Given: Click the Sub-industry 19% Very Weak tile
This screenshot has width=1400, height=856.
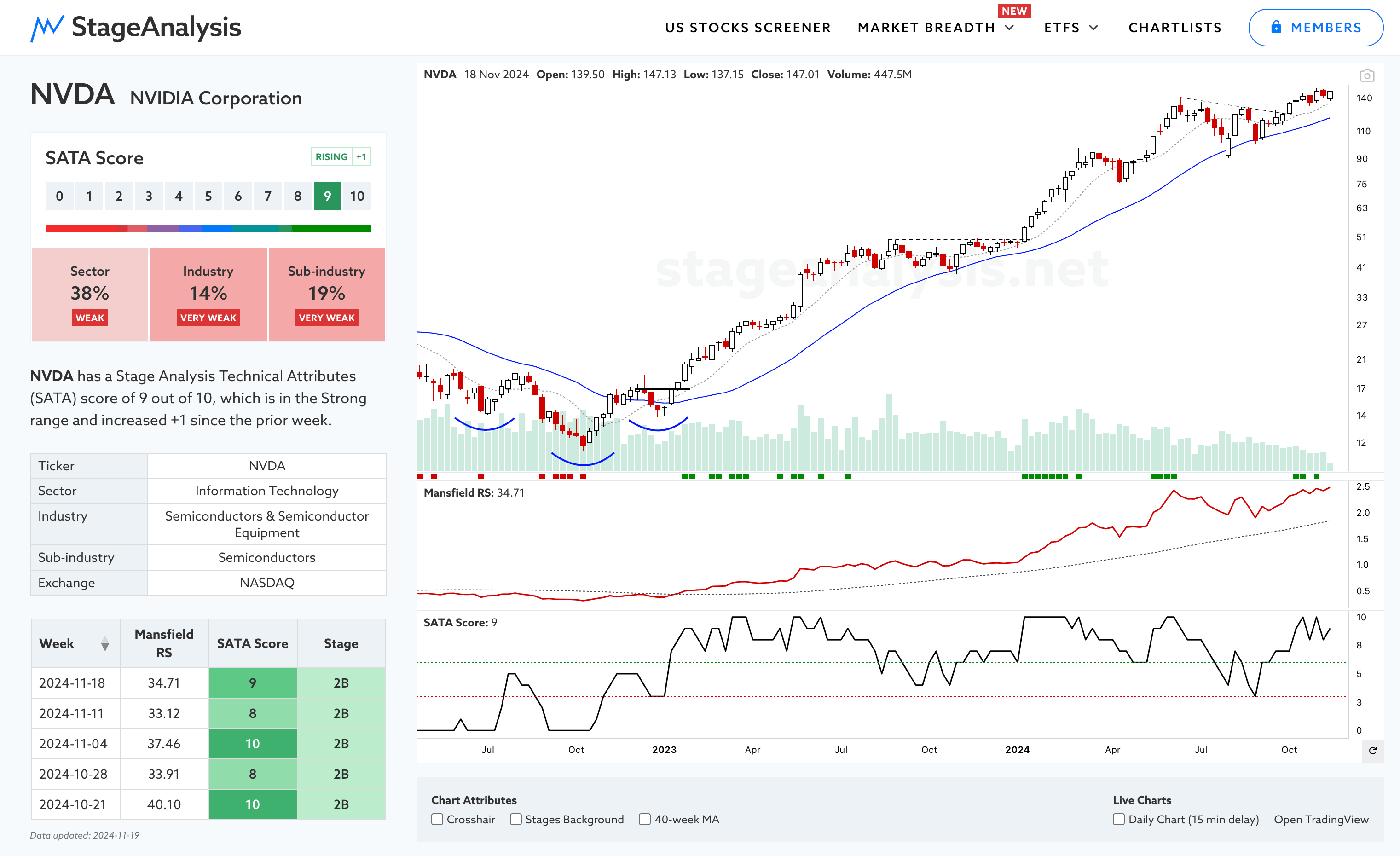Looking at the screenshot, I should [x=327, y=294].
